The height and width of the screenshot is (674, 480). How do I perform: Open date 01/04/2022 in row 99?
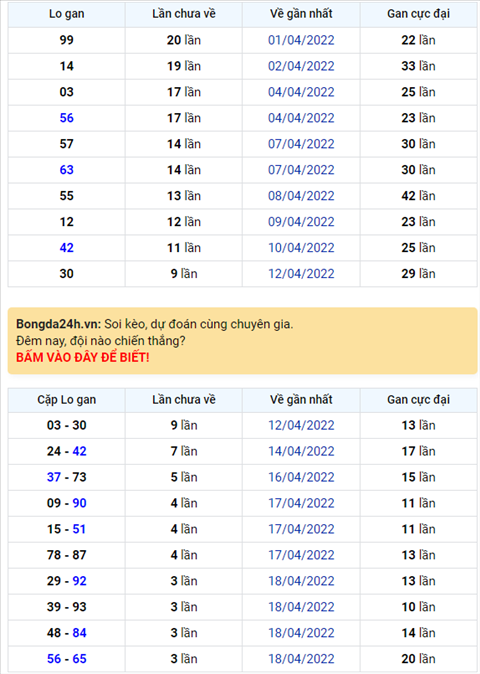pos(301,40)
